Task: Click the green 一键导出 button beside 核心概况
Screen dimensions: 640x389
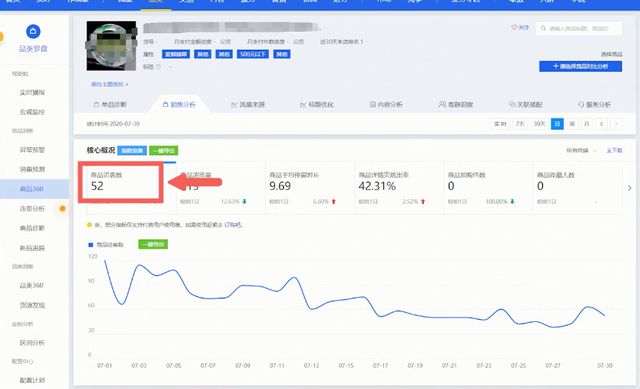Action: [164, 151]
